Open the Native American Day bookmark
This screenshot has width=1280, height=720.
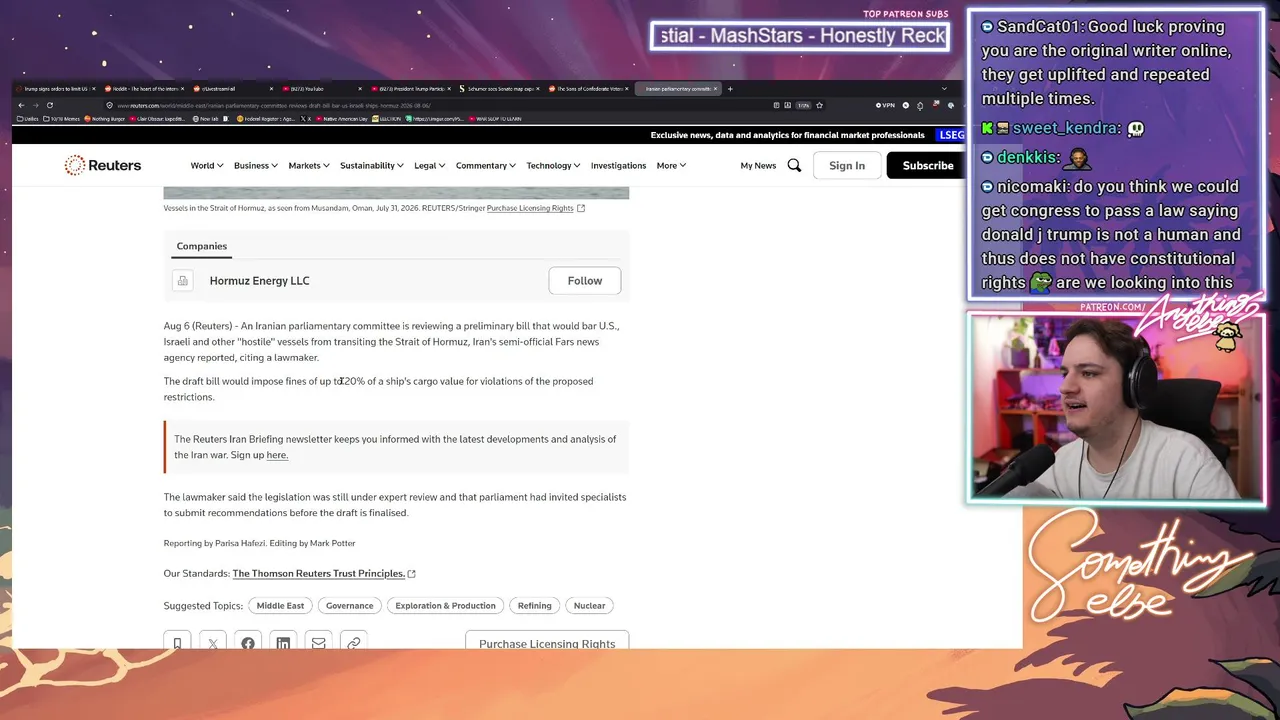pos(341,118)
